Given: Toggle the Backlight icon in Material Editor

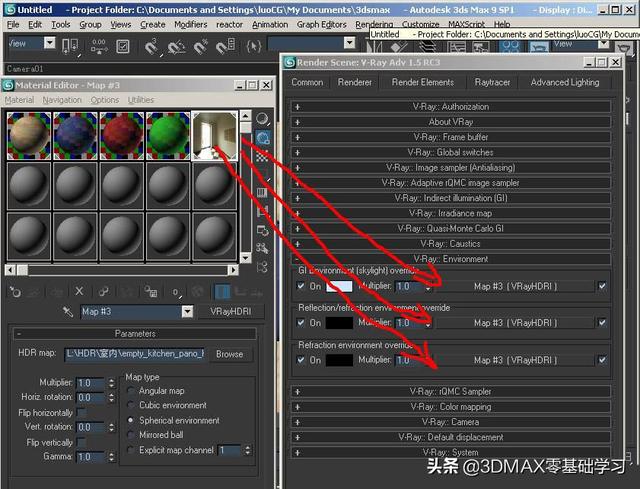Looking at the screenshot, I should [x=262, y=138].
